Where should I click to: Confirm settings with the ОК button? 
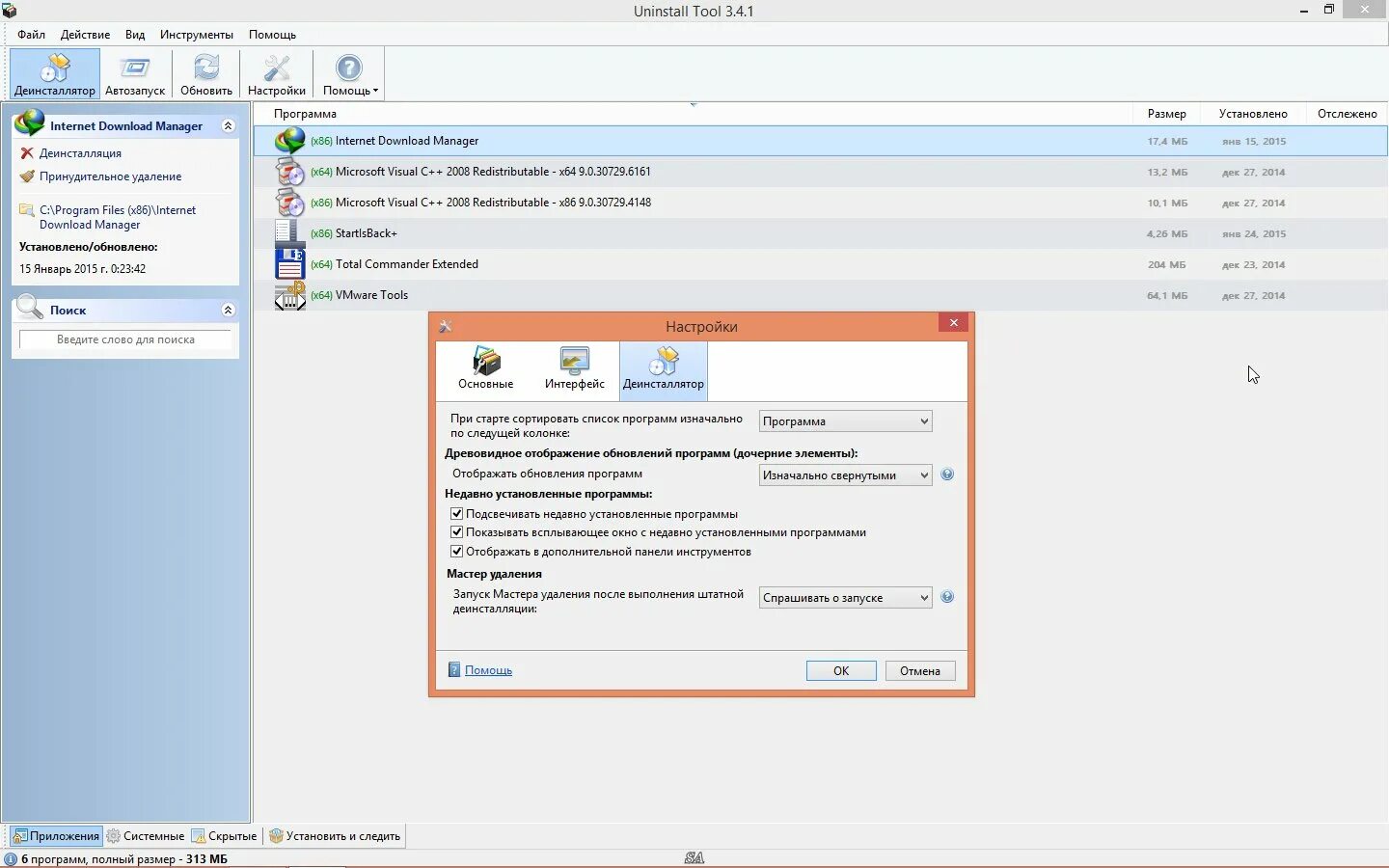click(x=841, y=671)
